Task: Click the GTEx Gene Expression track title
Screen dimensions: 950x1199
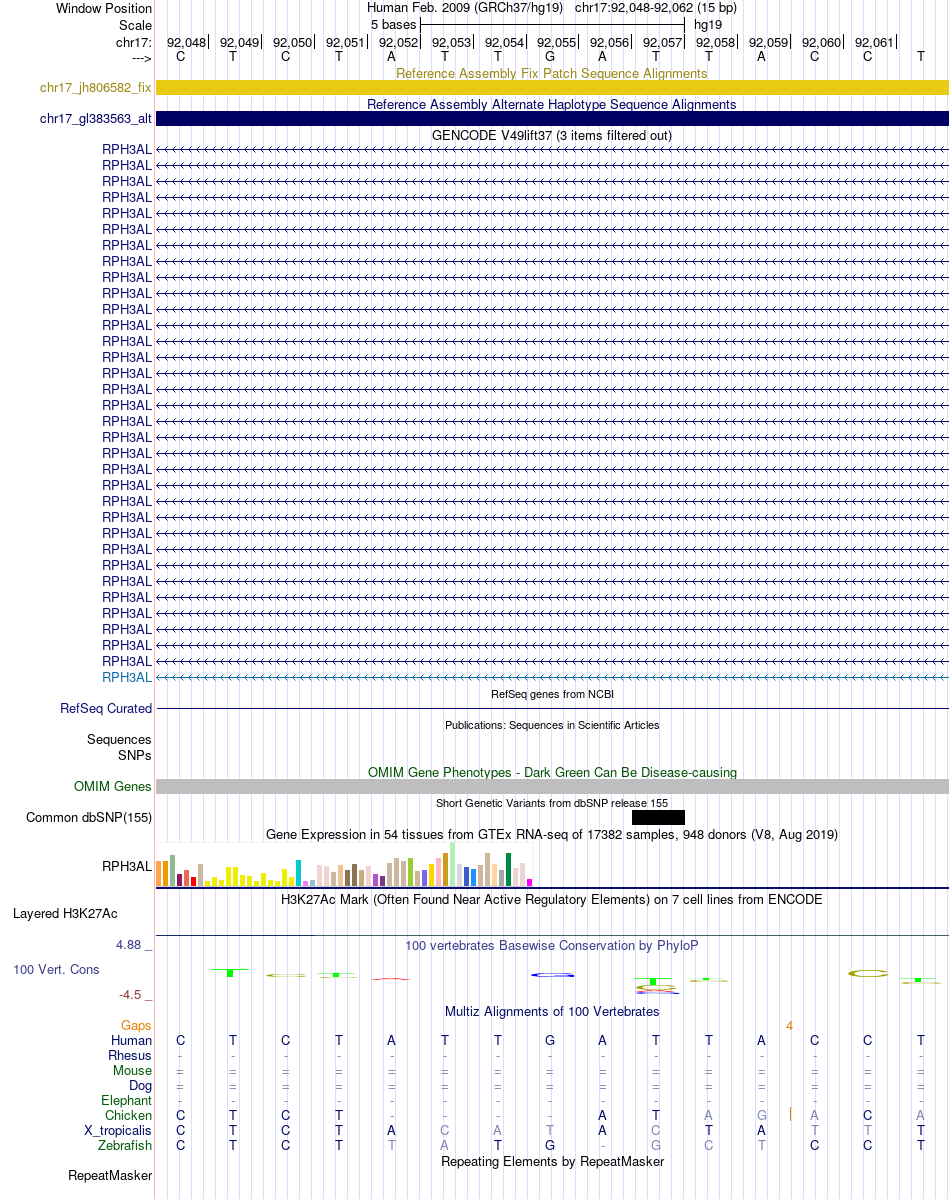Action: click(551, 834)
